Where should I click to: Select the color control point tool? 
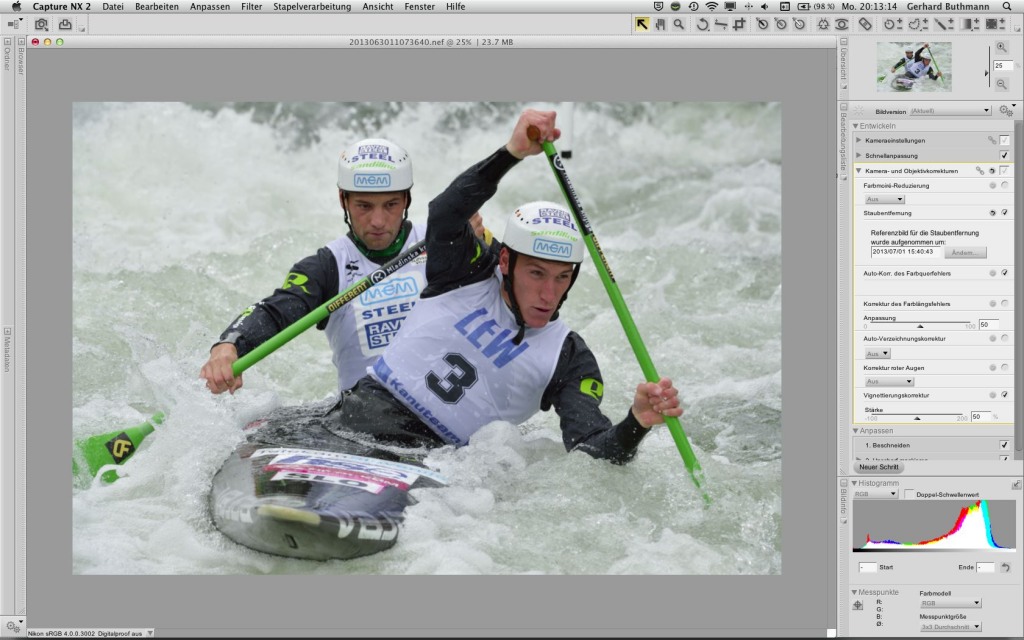[x=824, y=24]
